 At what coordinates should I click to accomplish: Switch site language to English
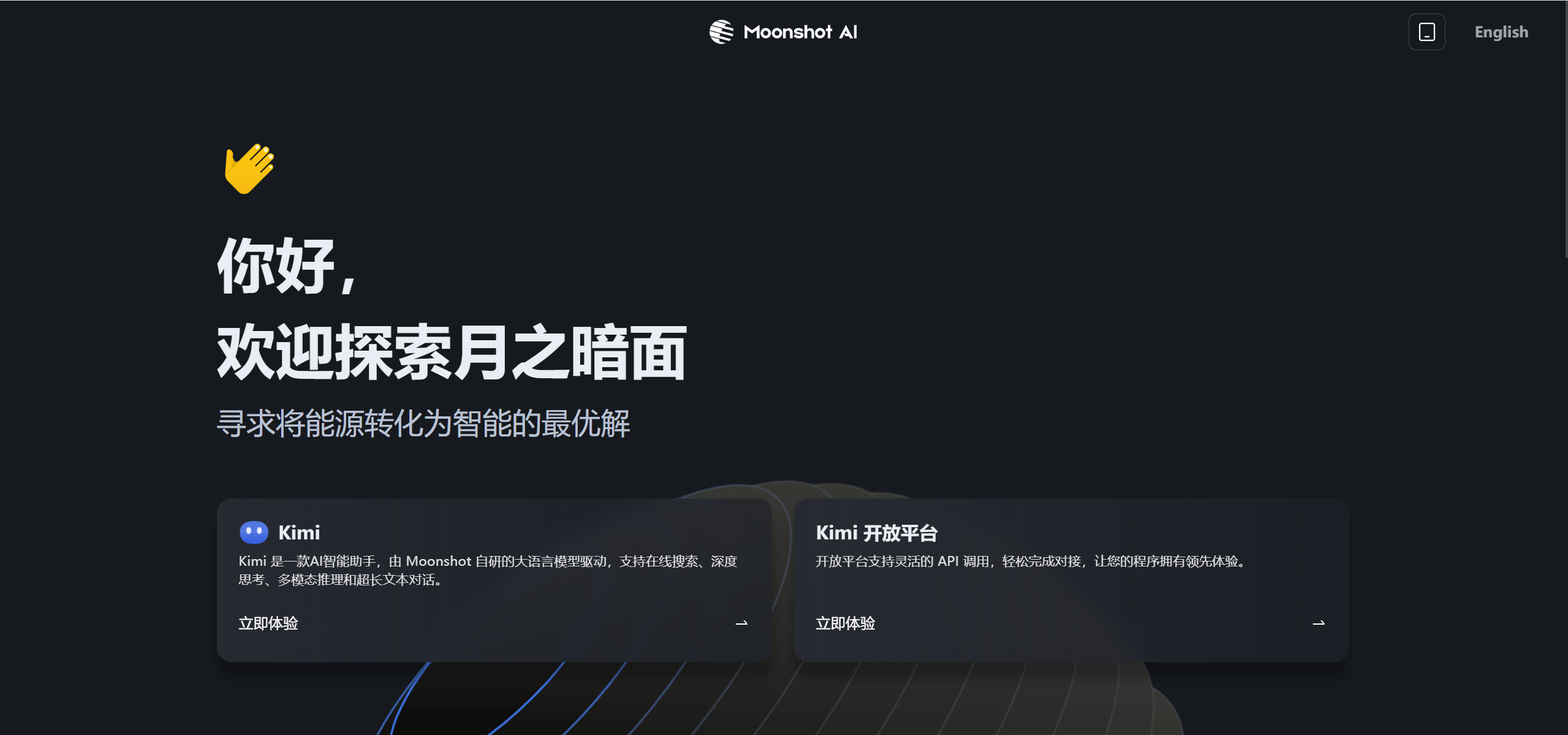pos(1500,31)
